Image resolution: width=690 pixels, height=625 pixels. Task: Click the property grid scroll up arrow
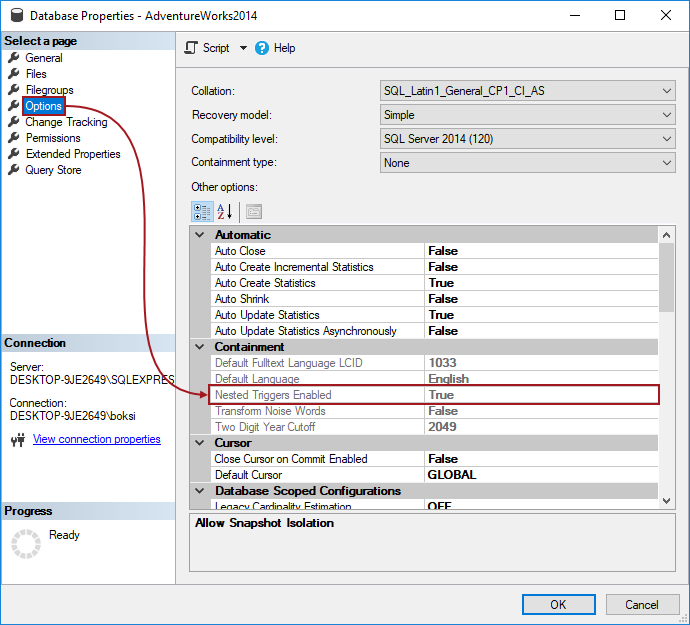pyautogui.click(x=667, y=235)
